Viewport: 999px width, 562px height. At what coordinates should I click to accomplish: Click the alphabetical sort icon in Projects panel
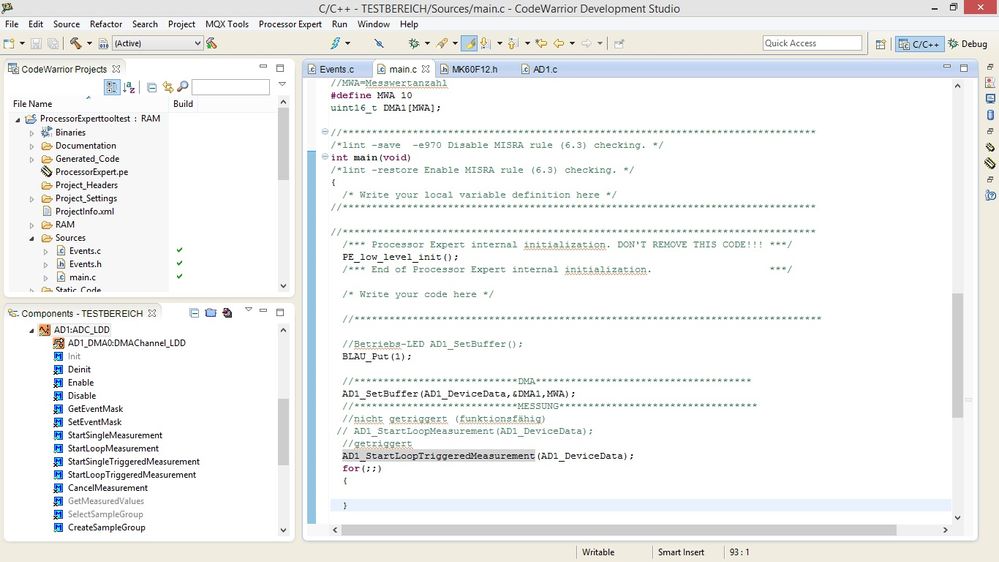click(x=129, y=88)
